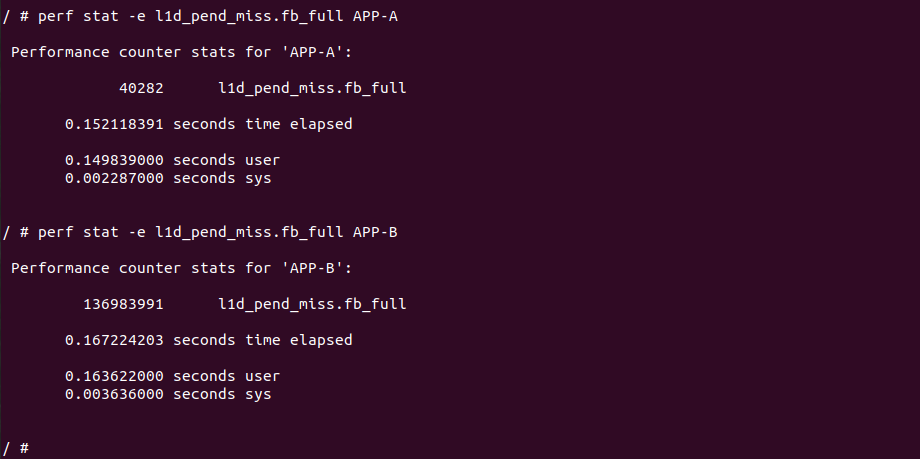Click the word perf in the APP-A command
Image resolution: width=920 pixels, height=459 pixels.
(x=51, y=17)
